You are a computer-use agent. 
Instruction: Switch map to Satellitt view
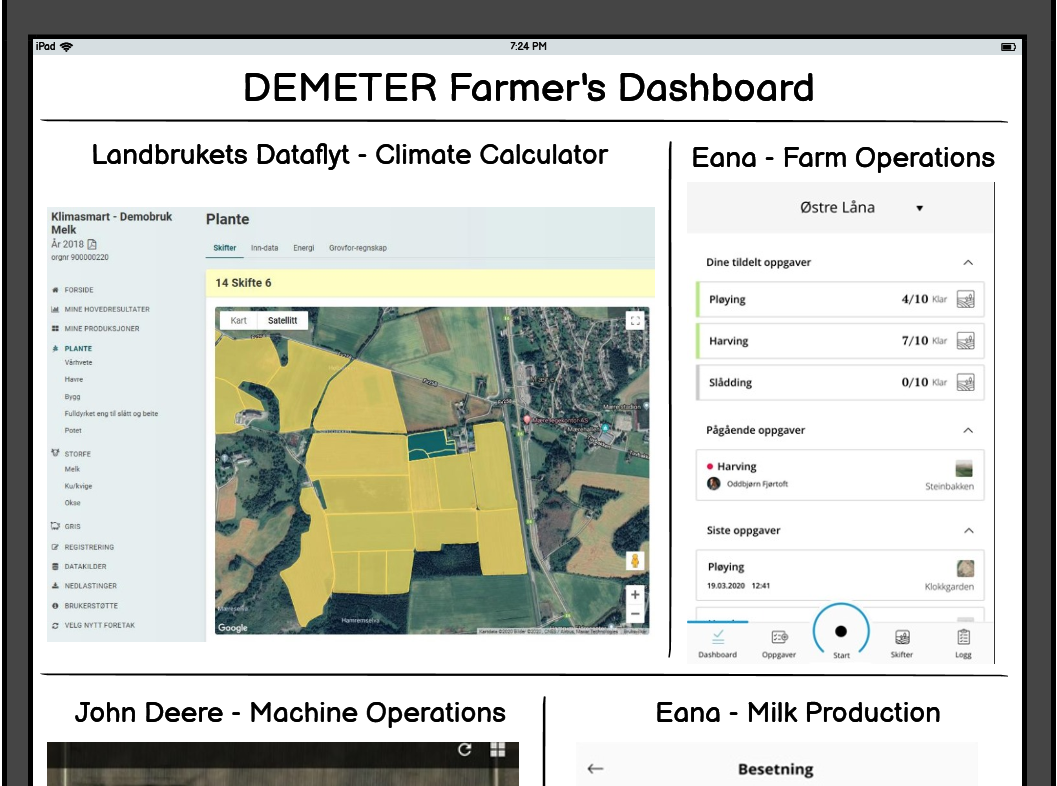(282, 321)
